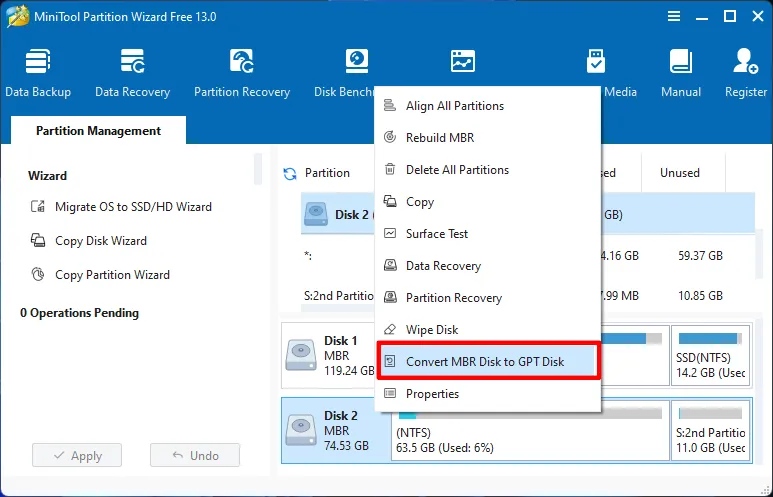Select Copy in the context menu
Screen dimensions: 773x497
click(488, 202)
